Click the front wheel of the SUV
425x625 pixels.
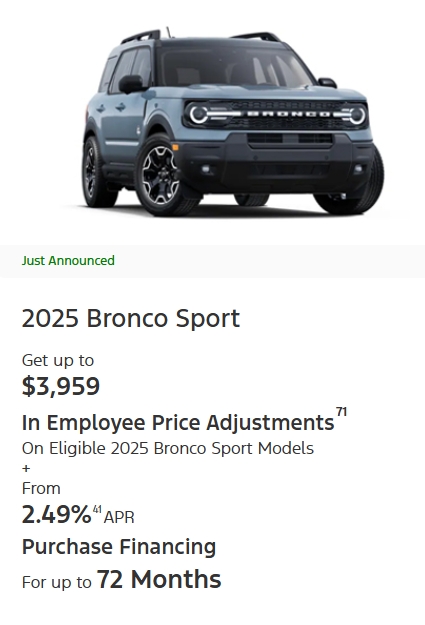pyautogui.click(x=161, y=175)
